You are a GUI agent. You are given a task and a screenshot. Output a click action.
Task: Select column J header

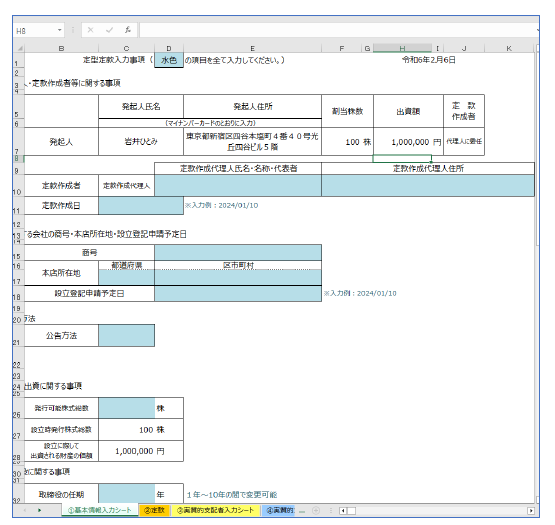(x=464, y=48)
